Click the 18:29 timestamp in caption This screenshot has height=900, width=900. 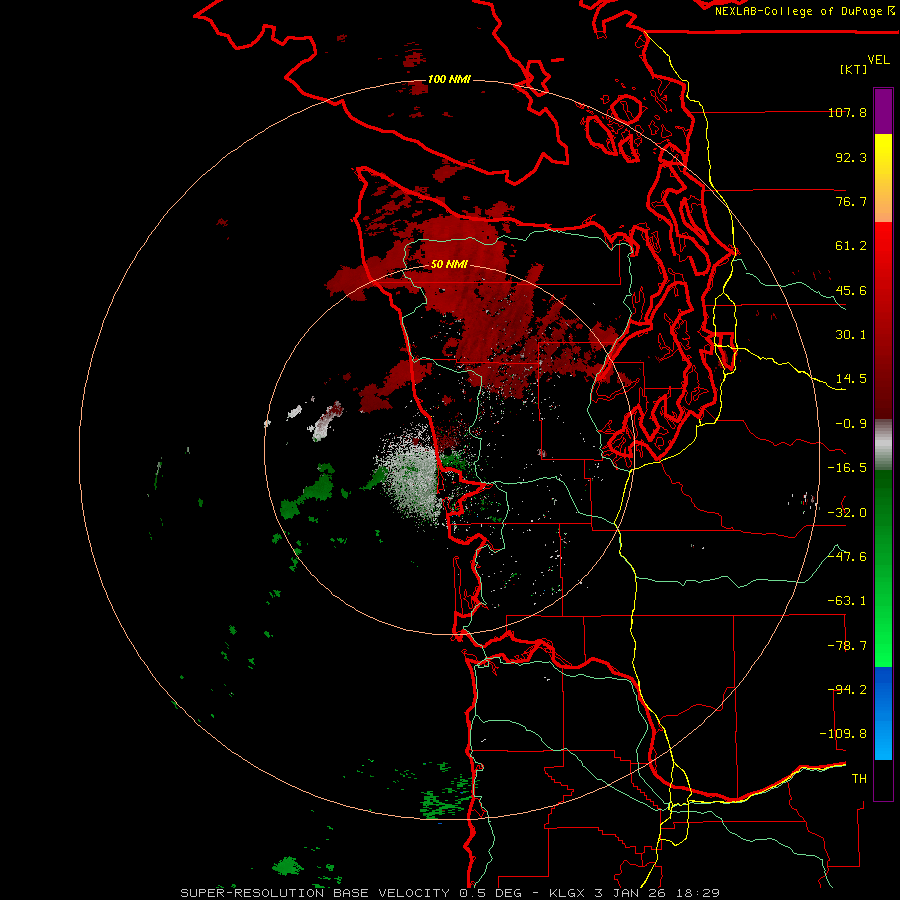click(697, 893)
